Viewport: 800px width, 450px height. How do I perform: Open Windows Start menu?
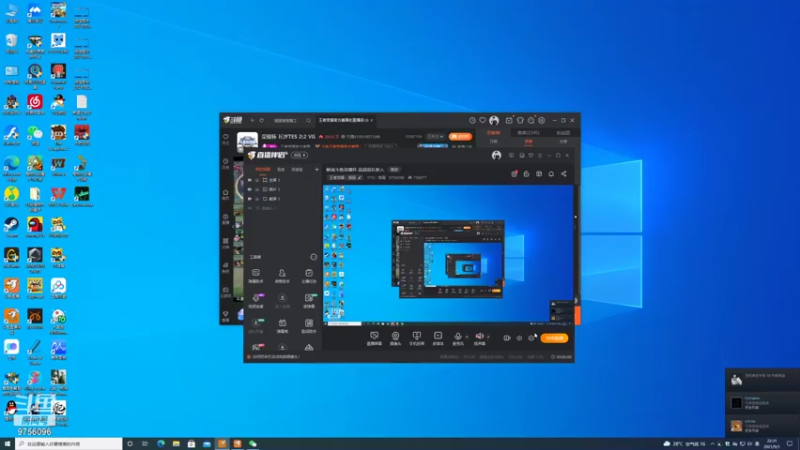point(7,444)
